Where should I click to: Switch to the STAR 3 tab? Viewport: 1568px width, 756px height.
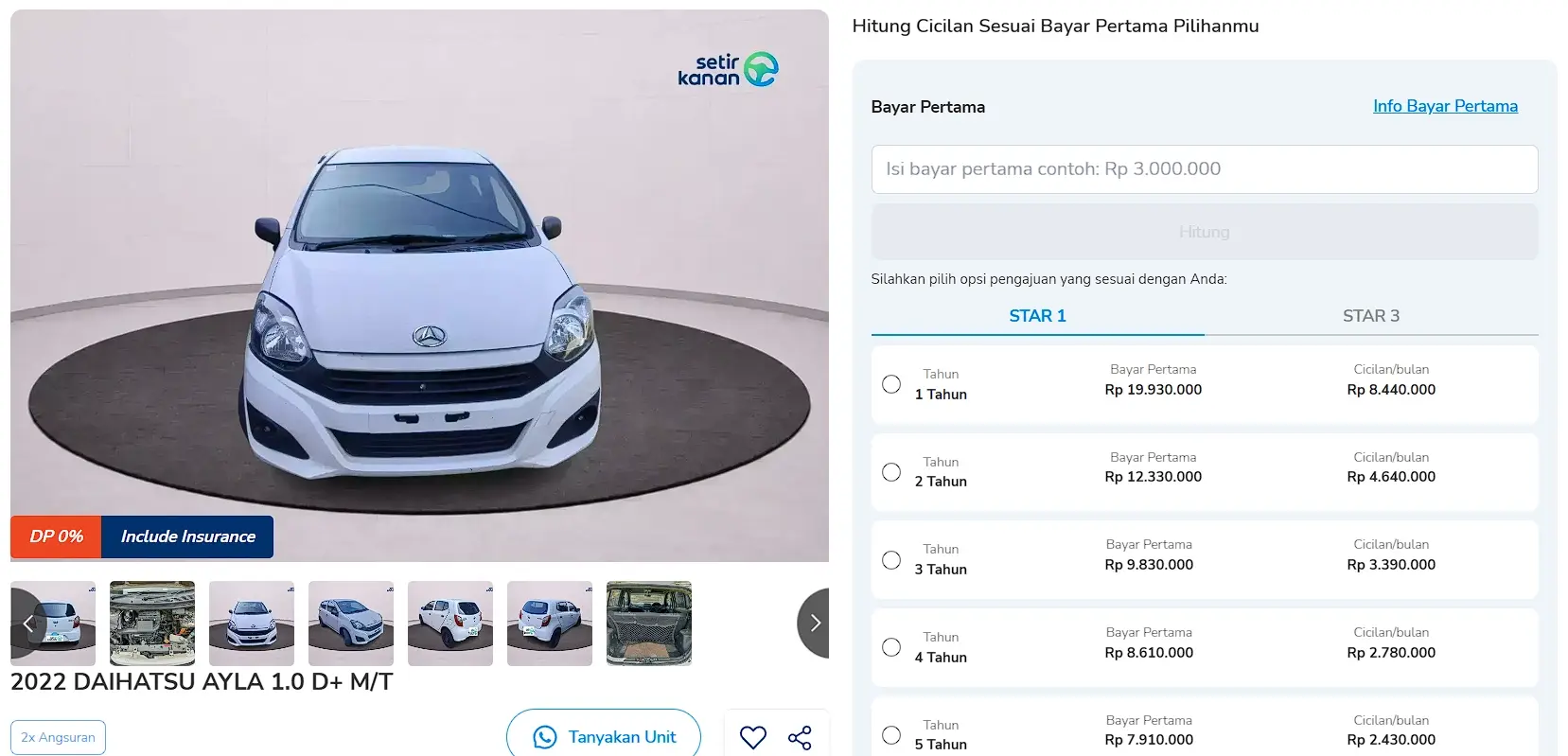[x=1371, y=316]
